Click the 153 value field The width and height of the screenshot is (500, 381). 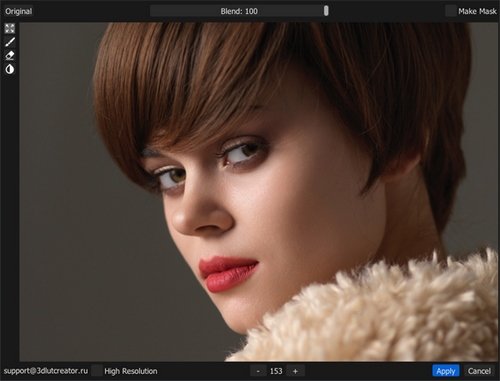coord(276,371)
